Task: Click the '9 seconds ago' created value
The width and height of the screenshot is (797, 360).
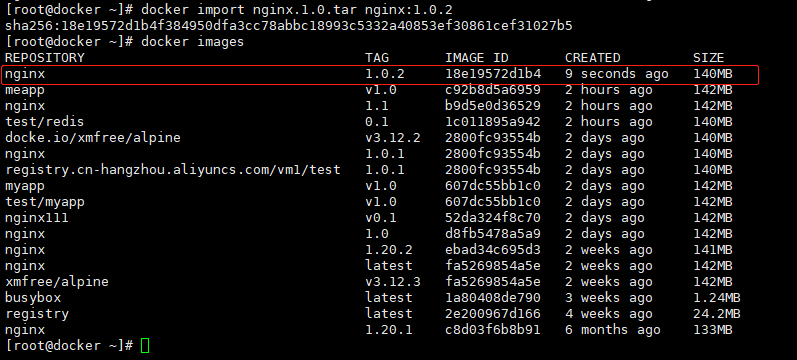Action: point(617,74)
